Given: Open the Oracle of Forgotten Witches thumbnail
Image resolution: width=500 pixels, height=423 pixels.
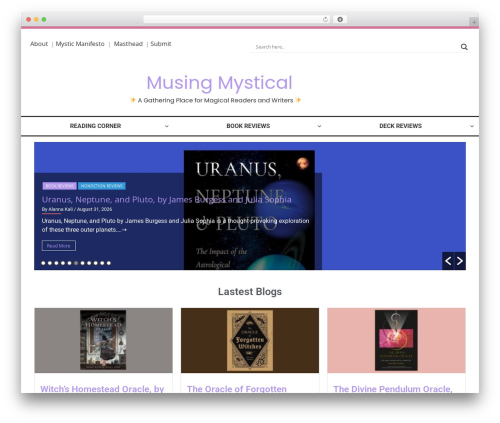Looking at the screenshot, I should tap(250, 340).
